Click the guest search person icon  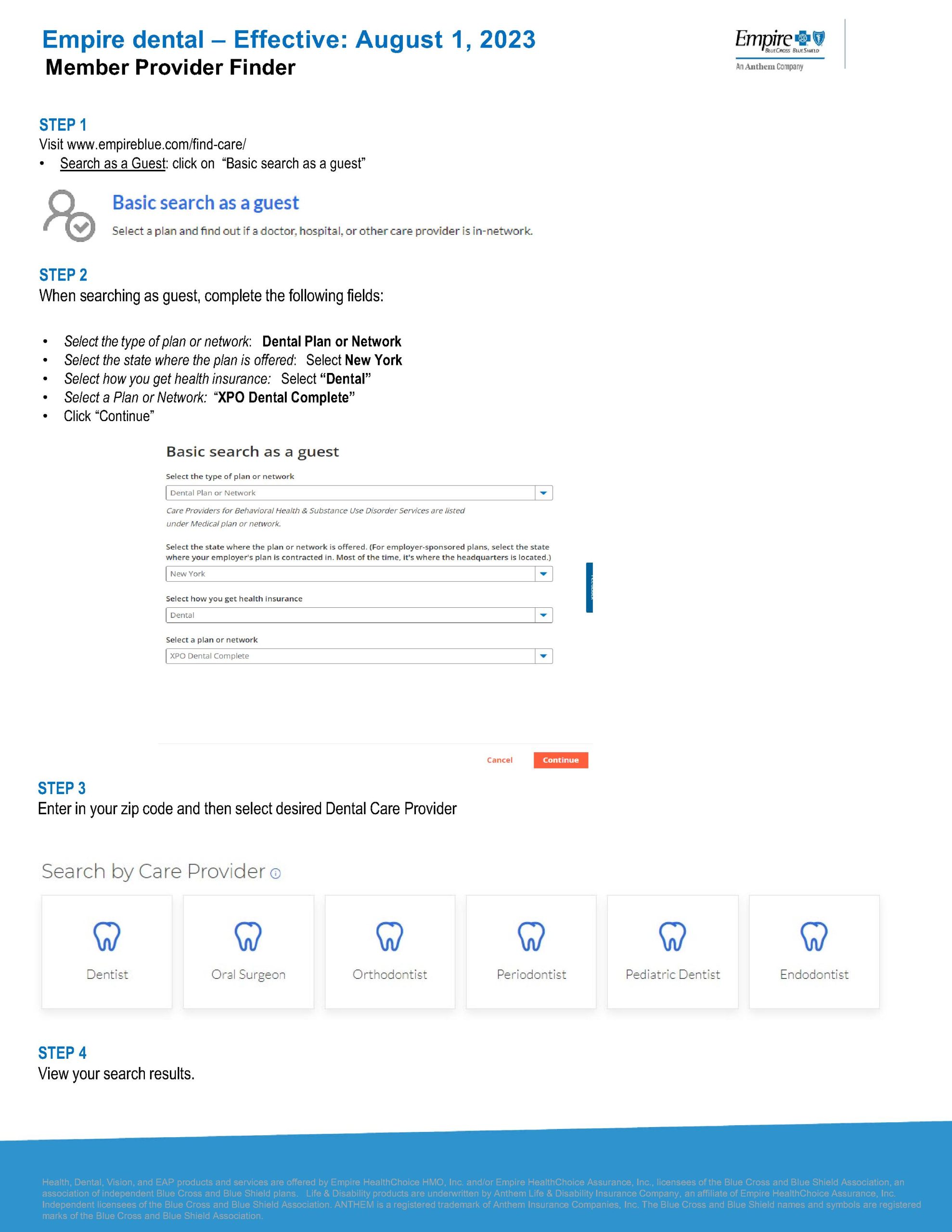(68, 215)
